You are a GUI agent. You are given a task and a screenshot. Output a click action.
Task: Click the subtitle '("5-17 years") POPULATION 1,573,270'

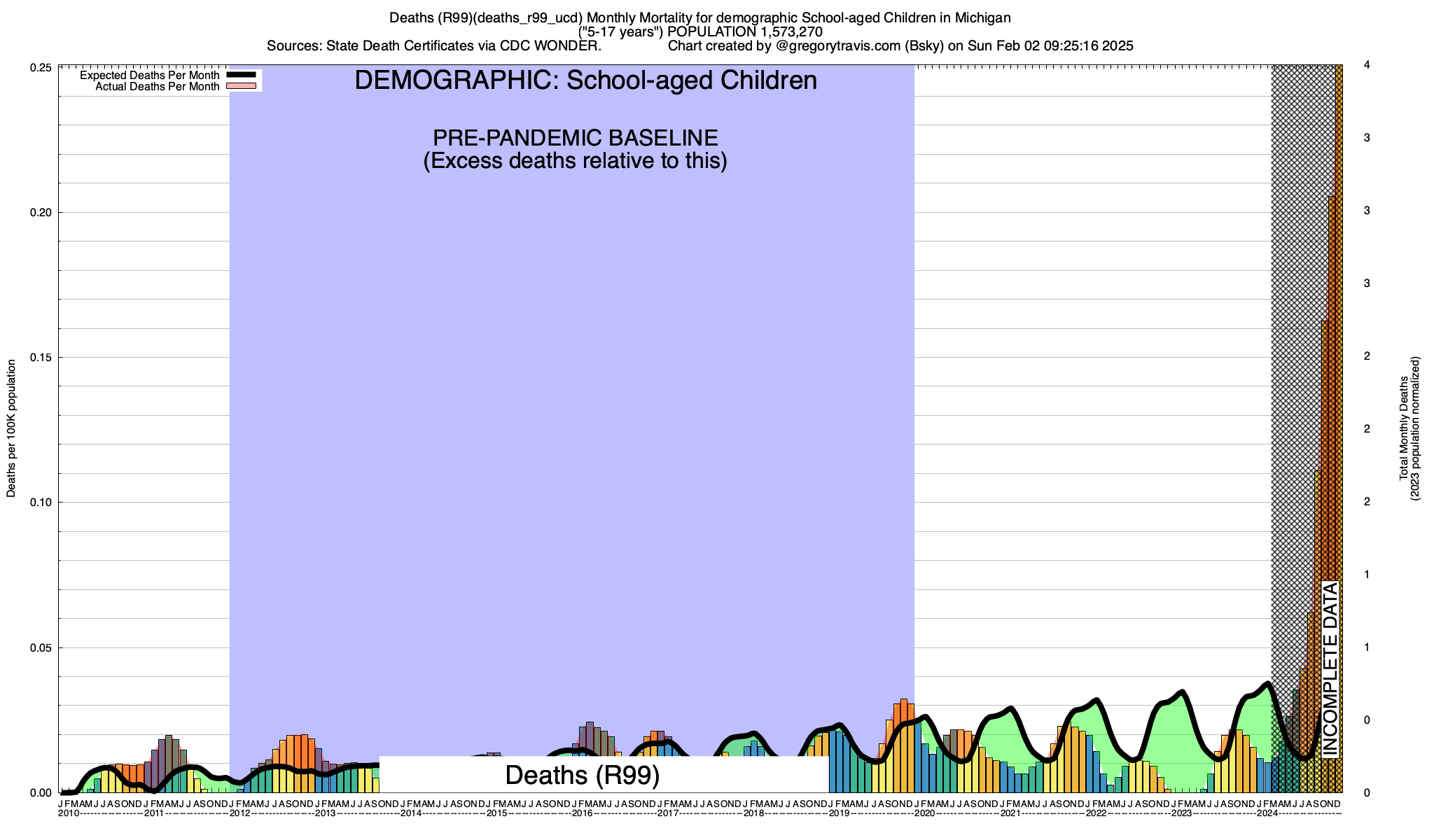[x=700, y=31]
